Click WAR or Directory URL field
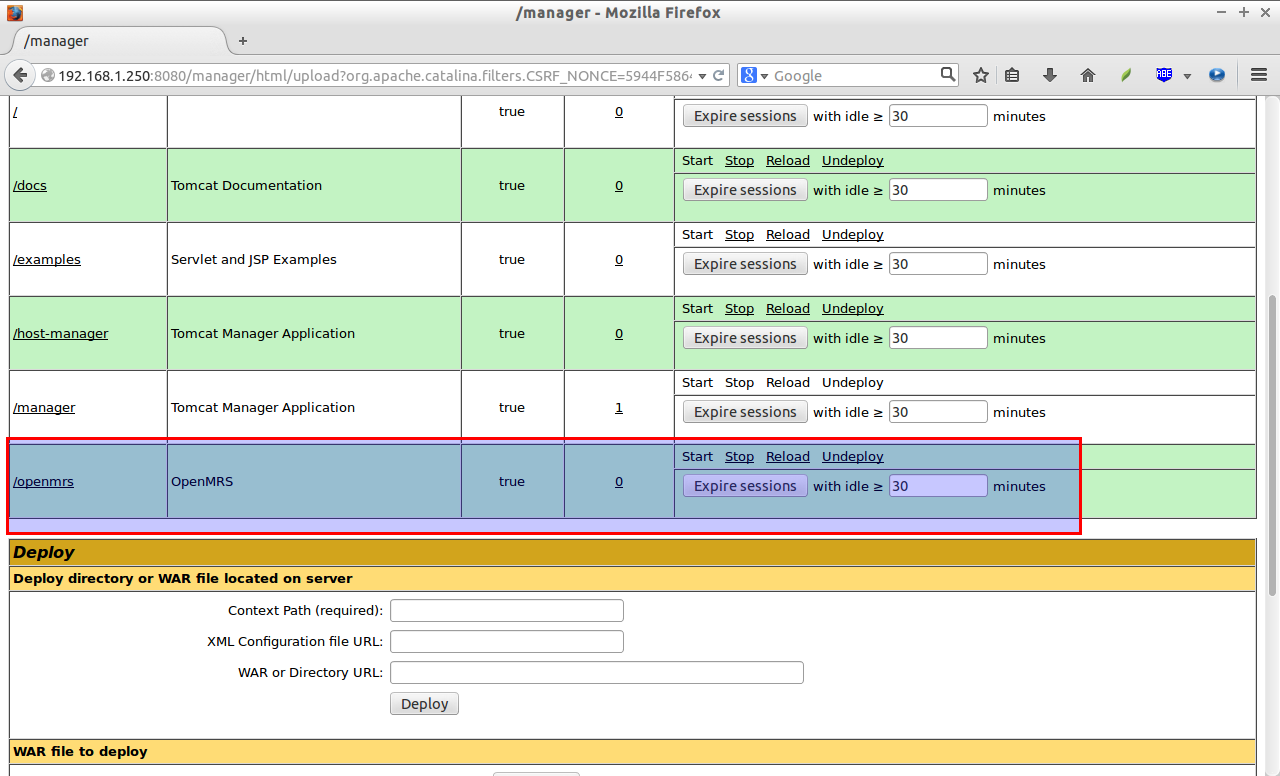The image size is (1280, 776). pos(597,673)
